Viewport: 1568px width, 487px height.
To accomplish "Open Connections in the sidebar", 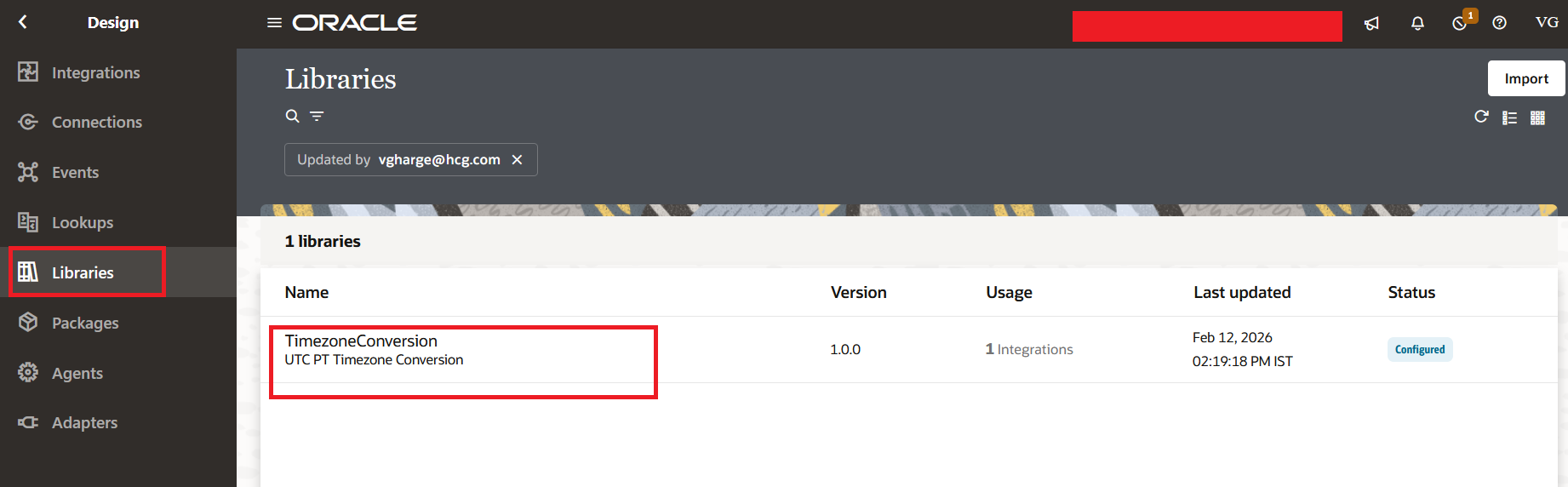I will tap(96, 122).
